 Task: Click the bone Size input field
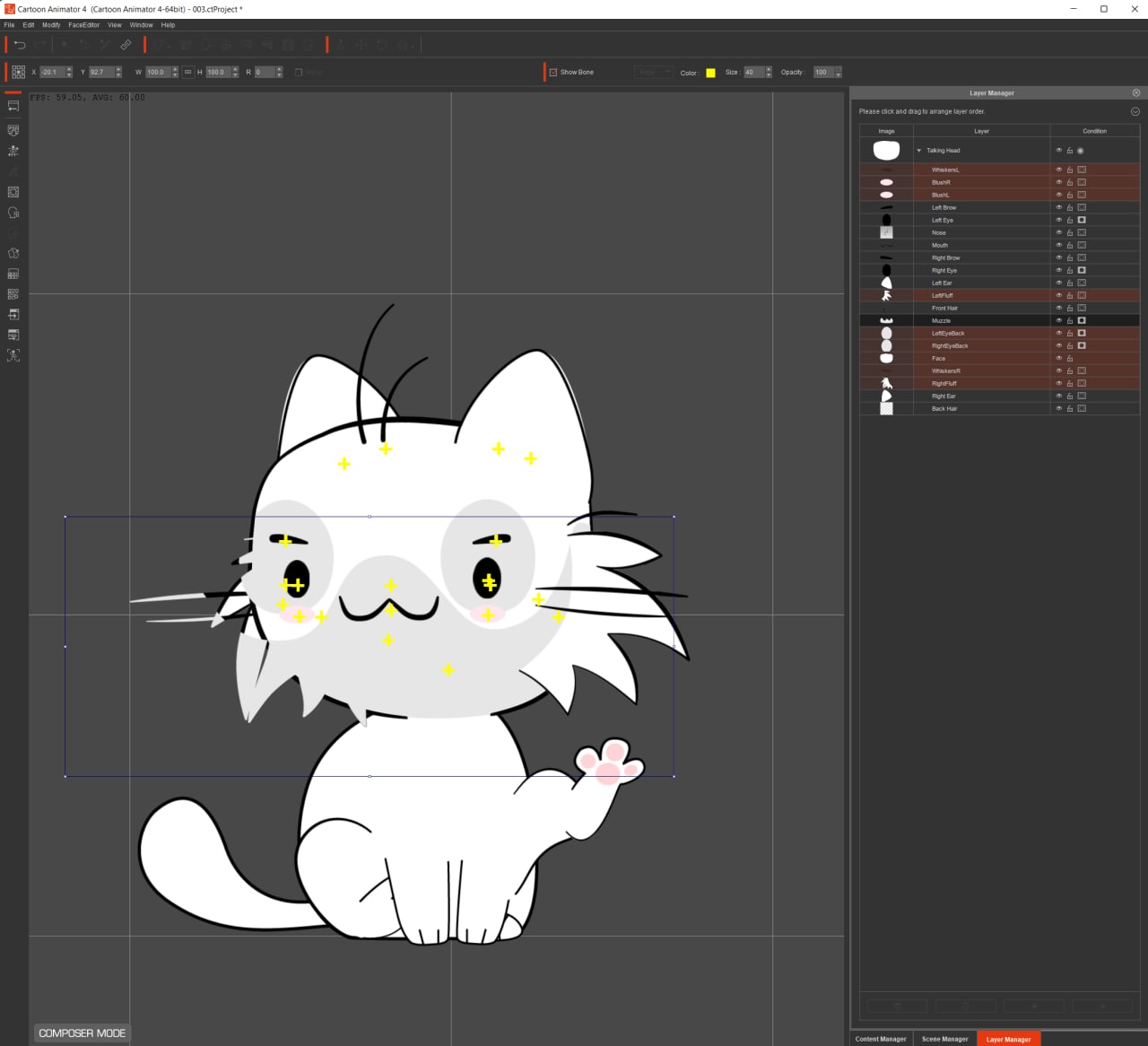(x=754, y=72)
